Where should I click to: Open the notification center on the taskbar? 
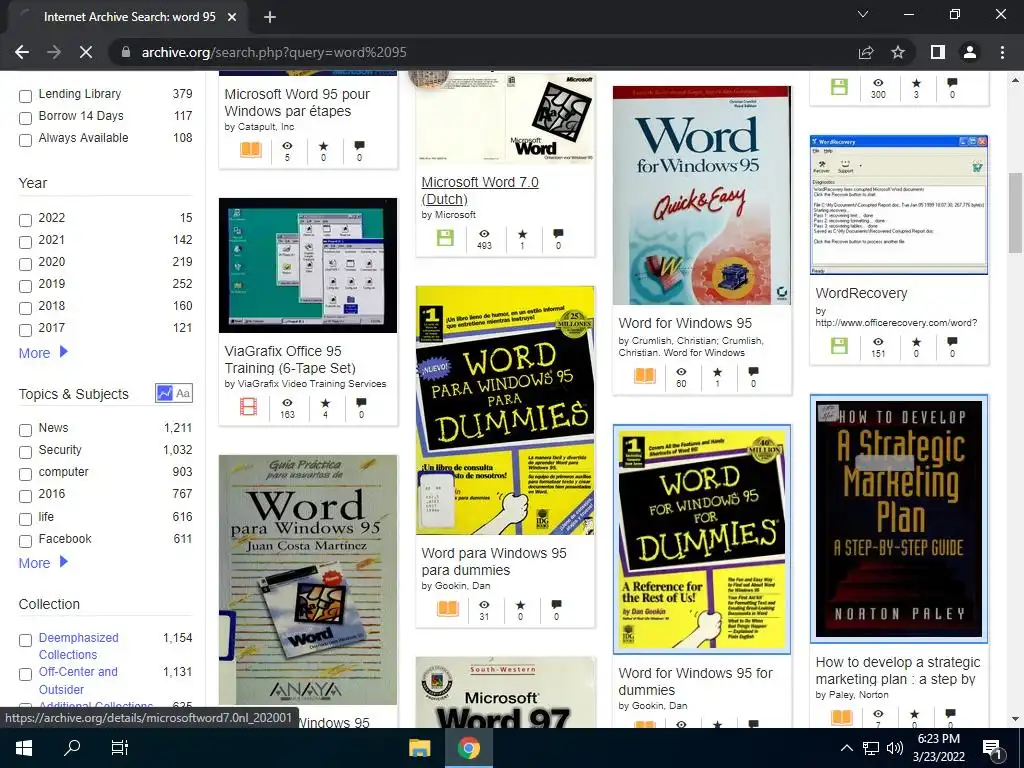tap(993, 748)
